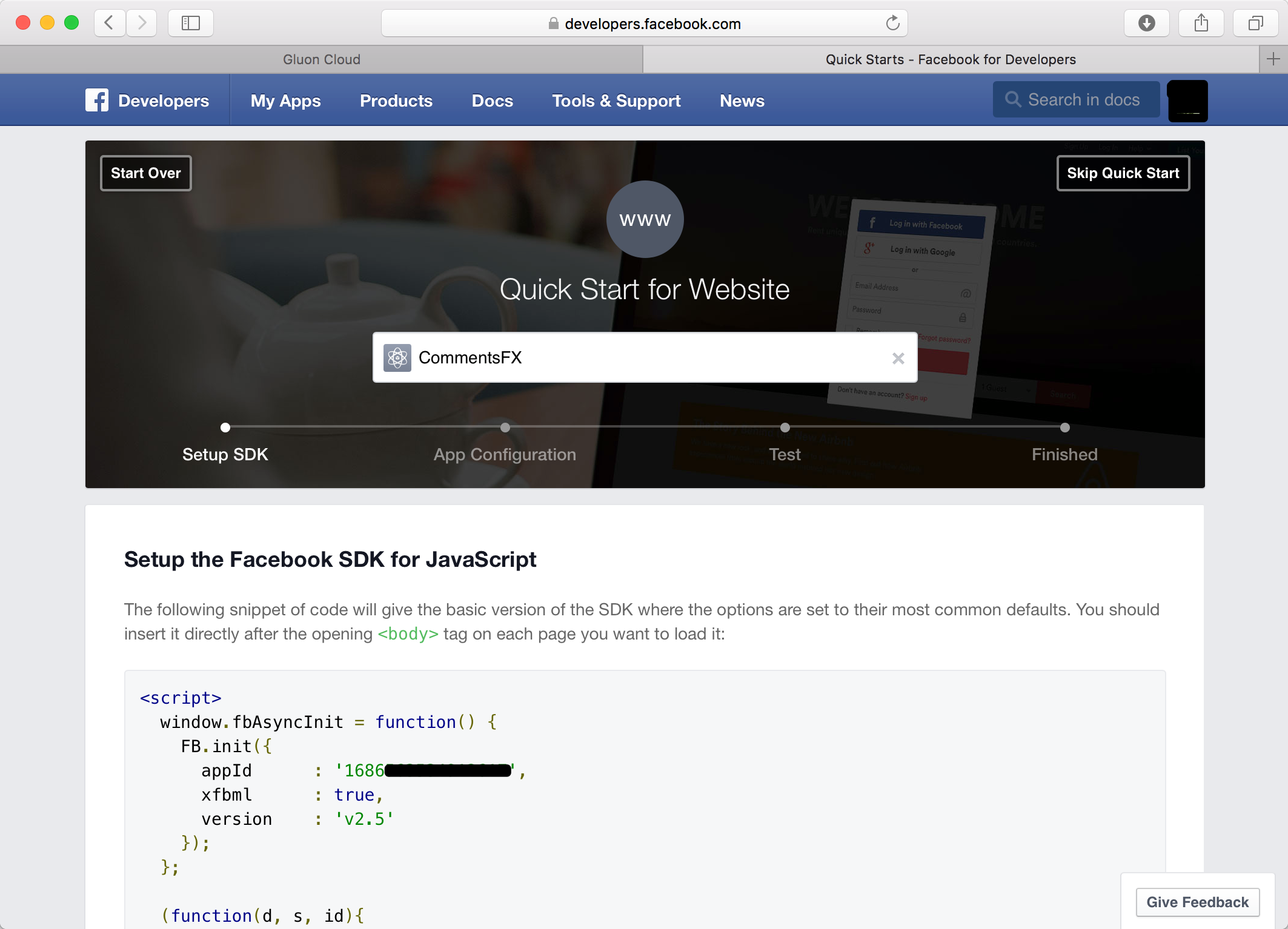Click the Finished step label
The width and height of the screenshot is (1288, 929).
[x=1065, y=454]
